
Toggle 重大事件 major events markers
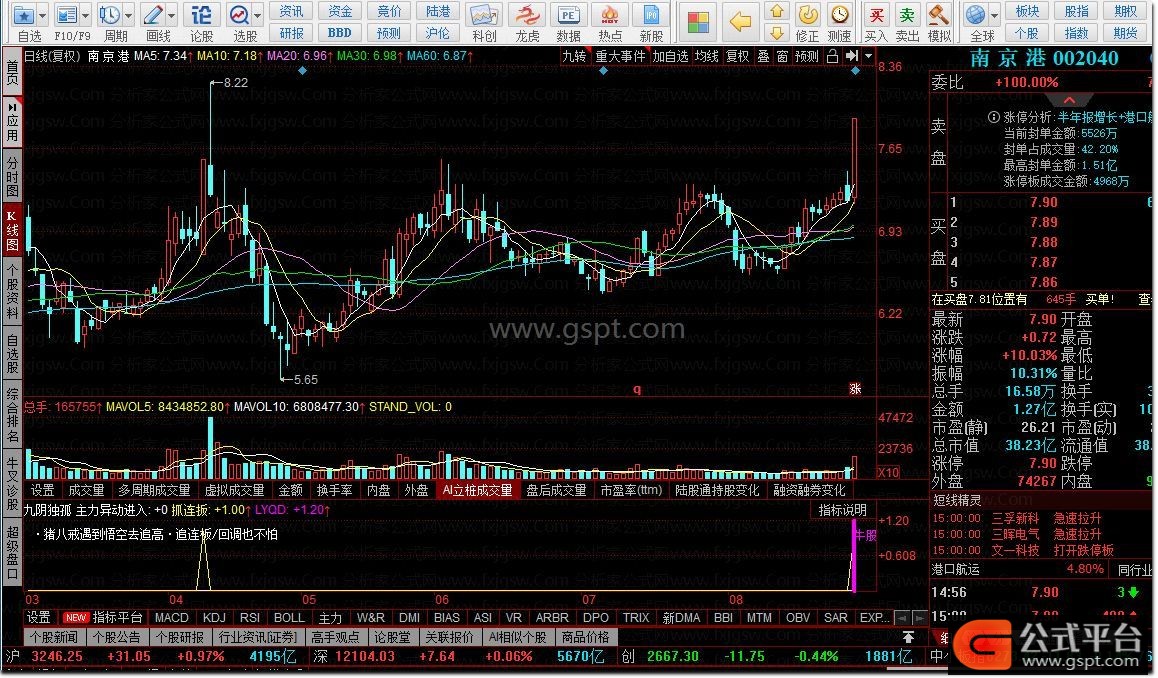coord(620,56)
